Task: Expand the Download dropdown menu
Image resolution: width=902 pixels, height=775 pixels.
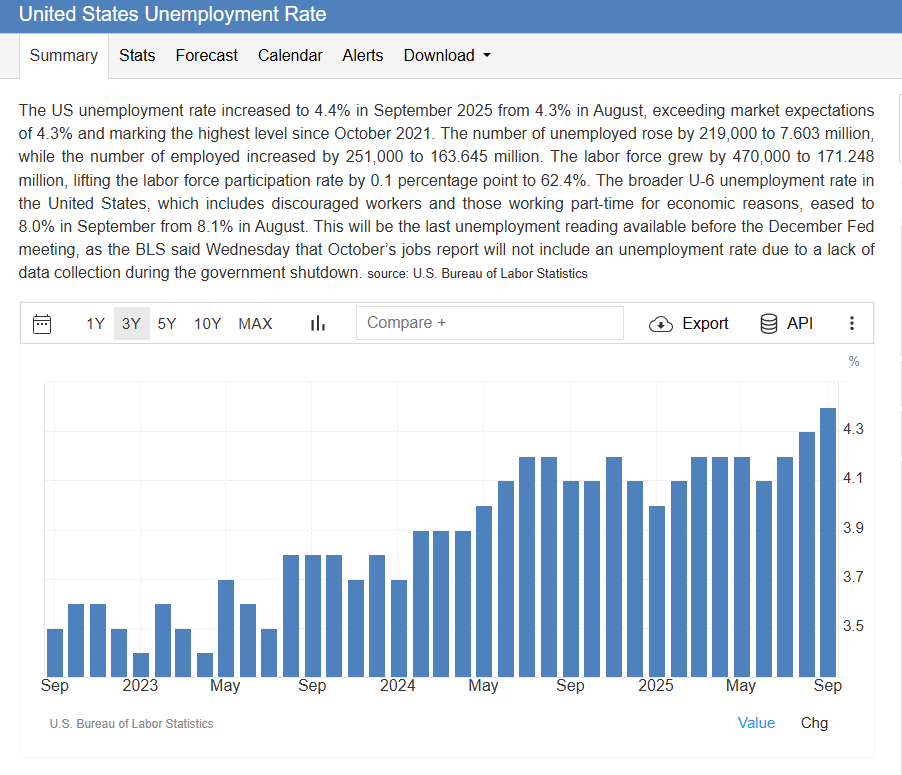Action: (447, 56)
